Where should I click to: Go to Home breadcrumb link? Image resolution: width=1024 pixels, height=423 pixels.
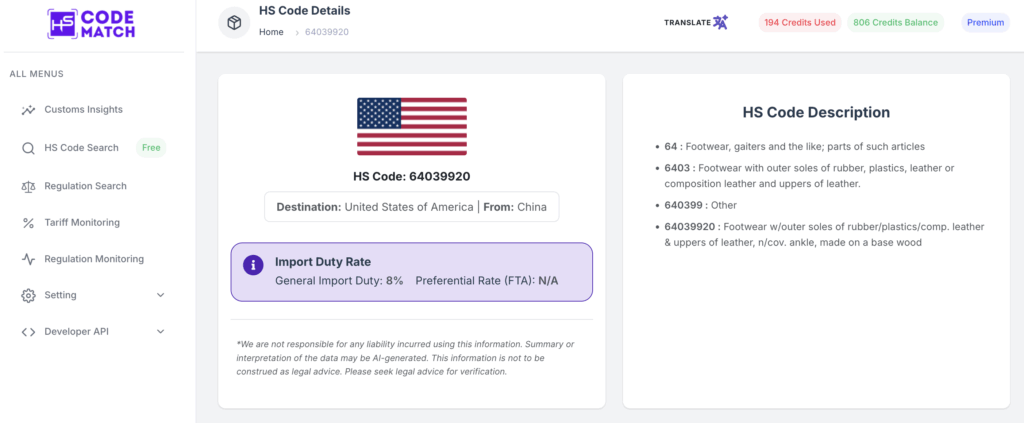coord(271,32)
